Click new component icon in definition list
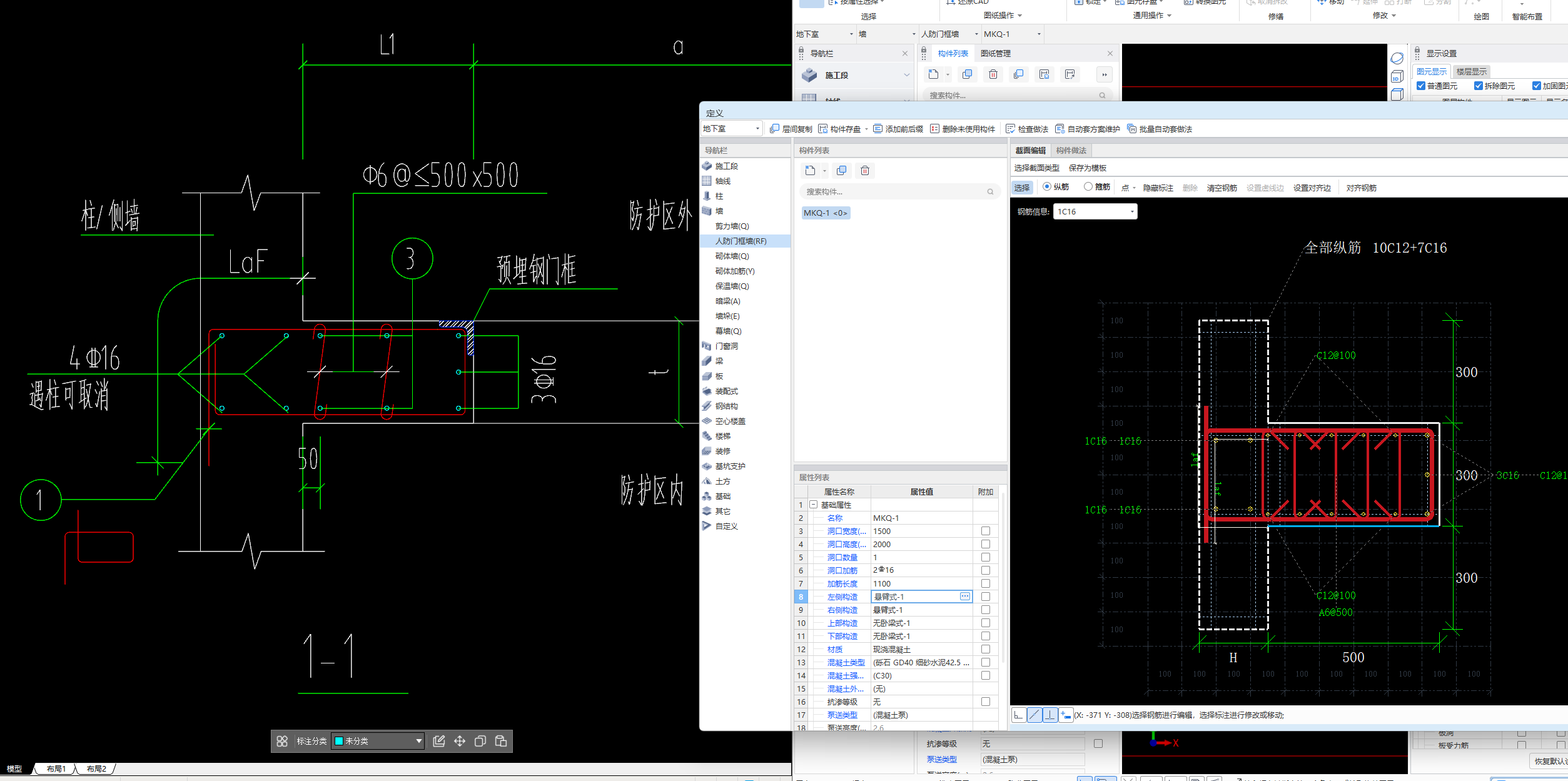Screen dimensions: 1568x781 click(811, 171)
